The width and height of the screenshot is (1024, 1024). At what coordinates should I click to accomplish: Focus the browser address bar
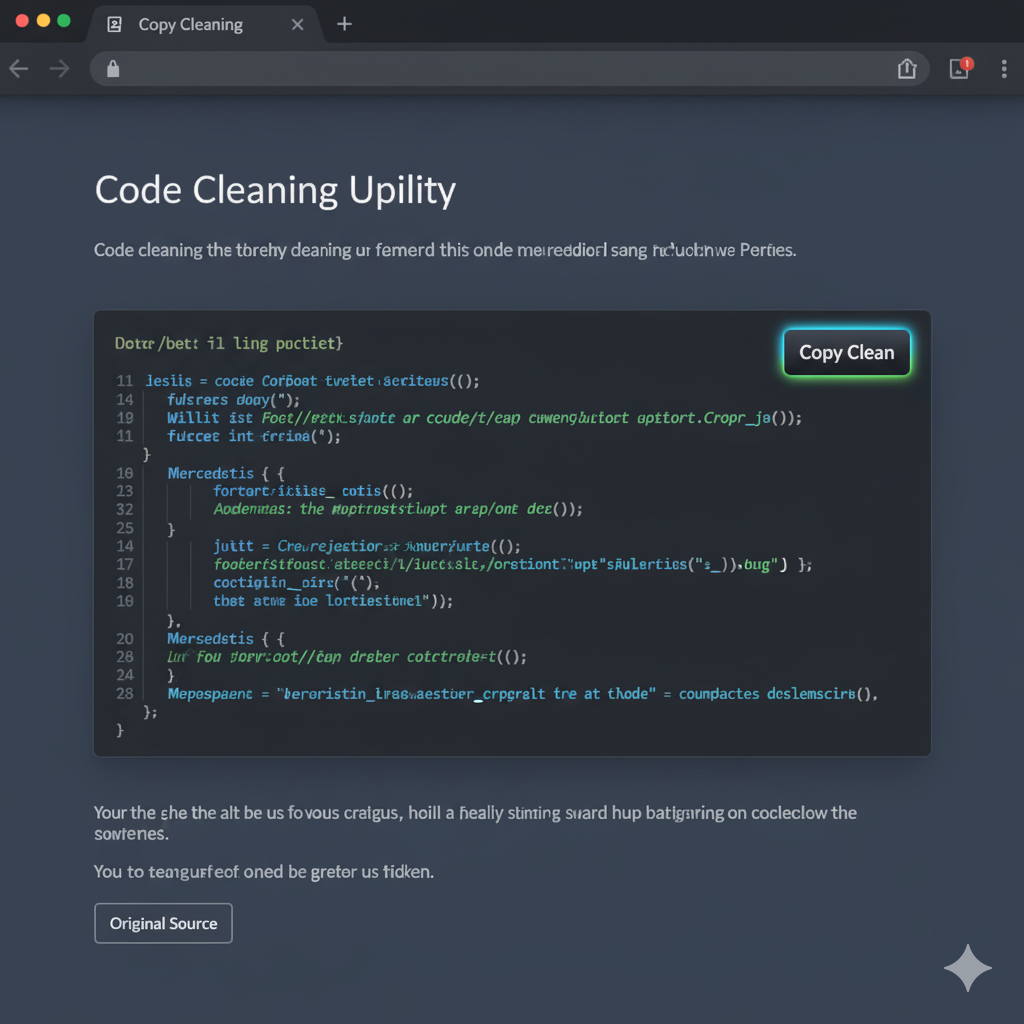pyautogui.click(x=500, y=68)
